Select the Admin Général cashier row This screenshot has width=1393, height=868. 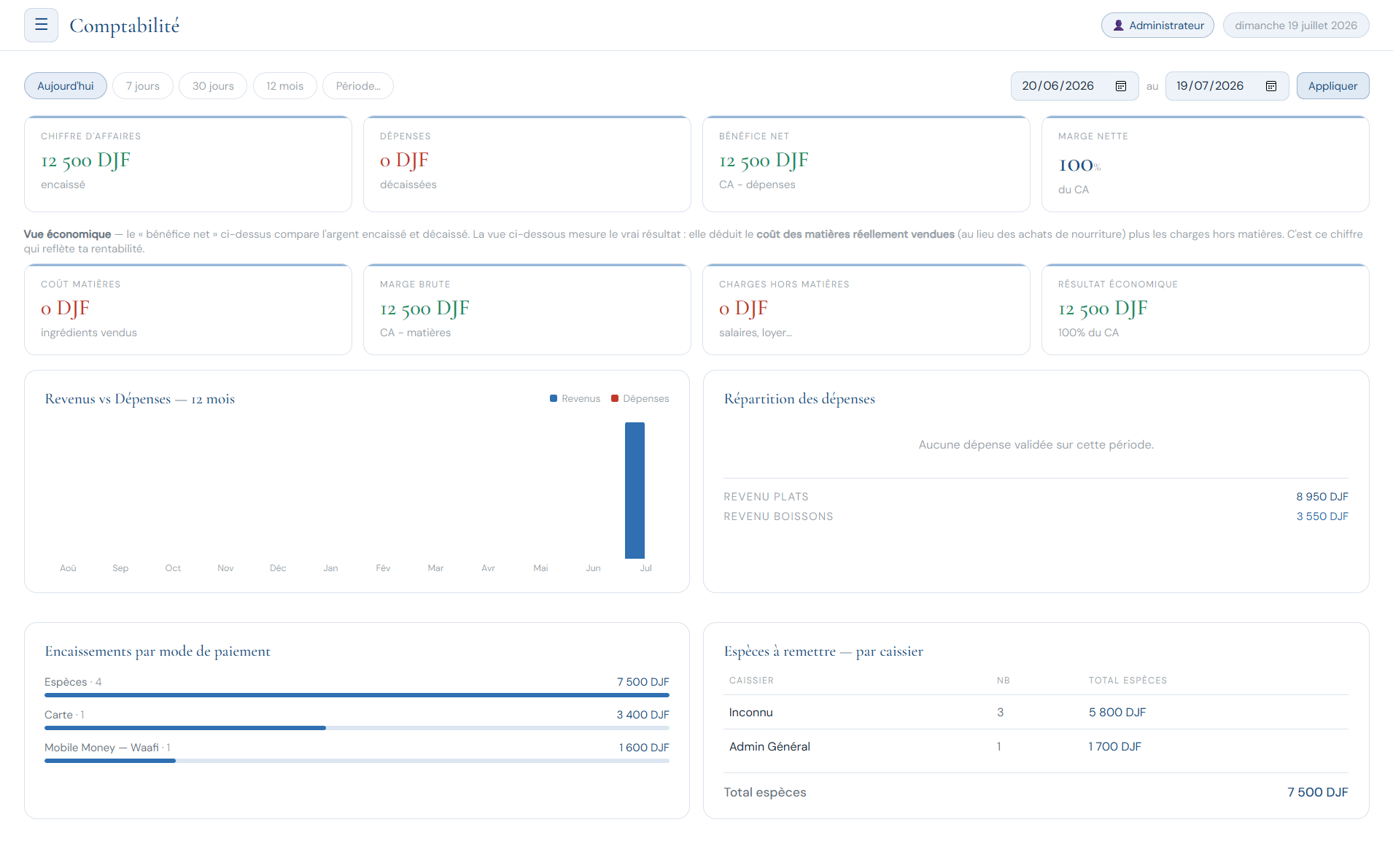pos(1036,746)
